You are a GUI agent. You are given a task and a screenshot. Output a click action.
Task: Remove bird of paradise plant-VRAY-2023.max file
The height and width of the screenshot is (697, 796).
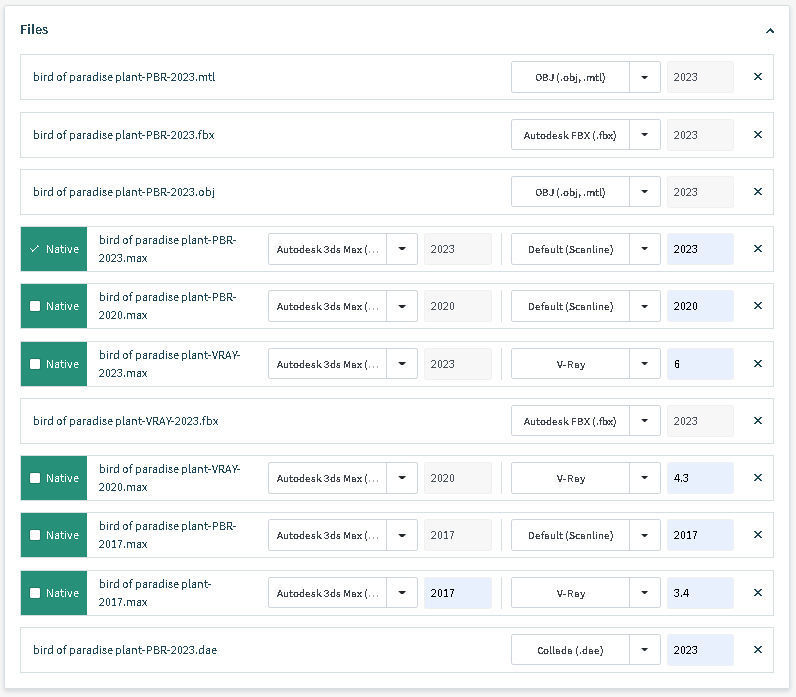pyautogui.click(x=757, y=364)
